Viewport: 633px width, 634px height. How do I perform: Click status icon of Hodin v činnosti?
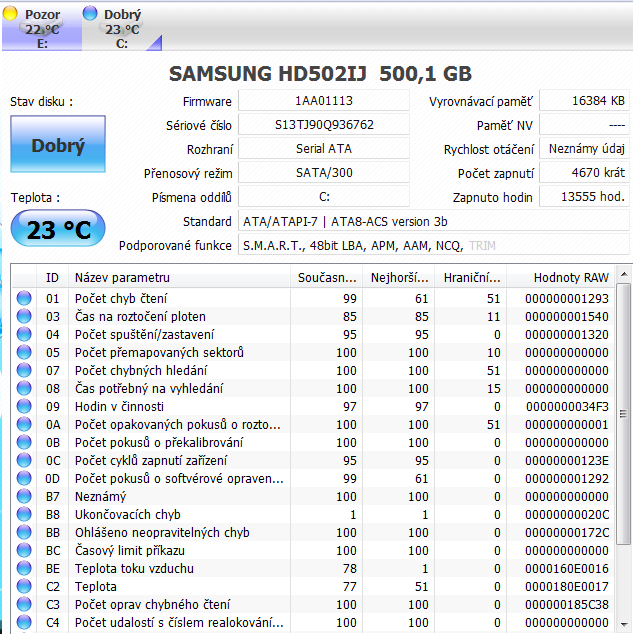(24, 406)
